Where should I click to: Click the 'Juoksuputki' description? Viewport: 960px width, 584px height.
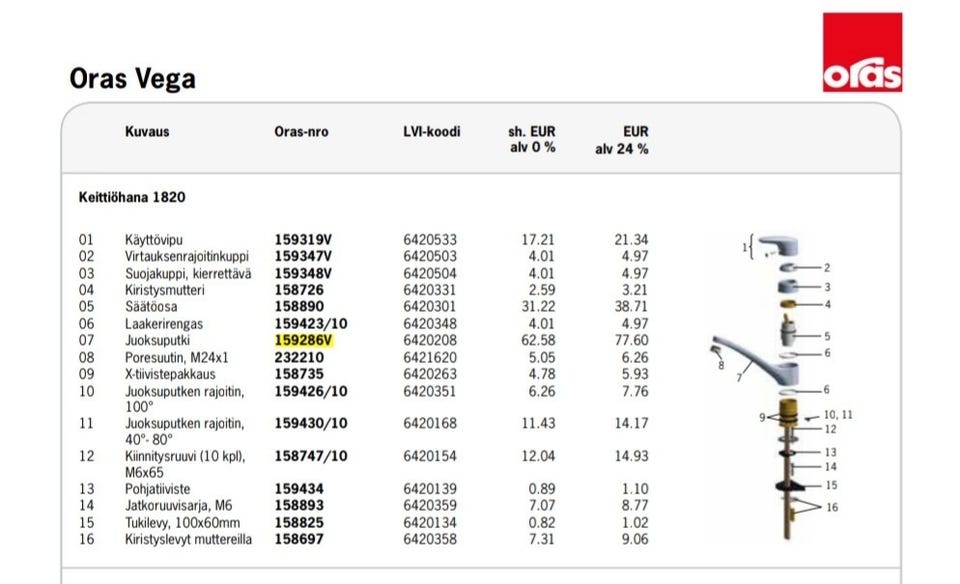click(x=157, y=340)
